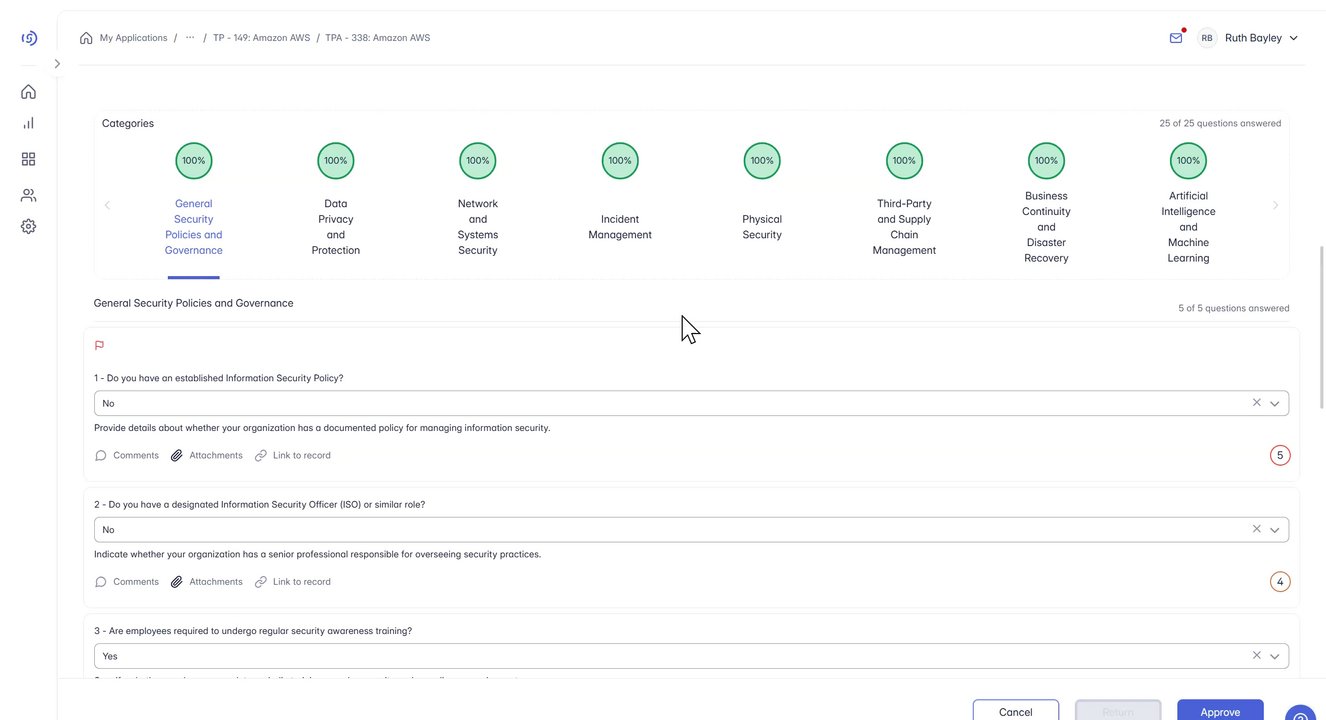The height and width of the screenshot is (720, 1326).
Task: Expand the left sidebar with the chevron
Action: coord(57,64)
